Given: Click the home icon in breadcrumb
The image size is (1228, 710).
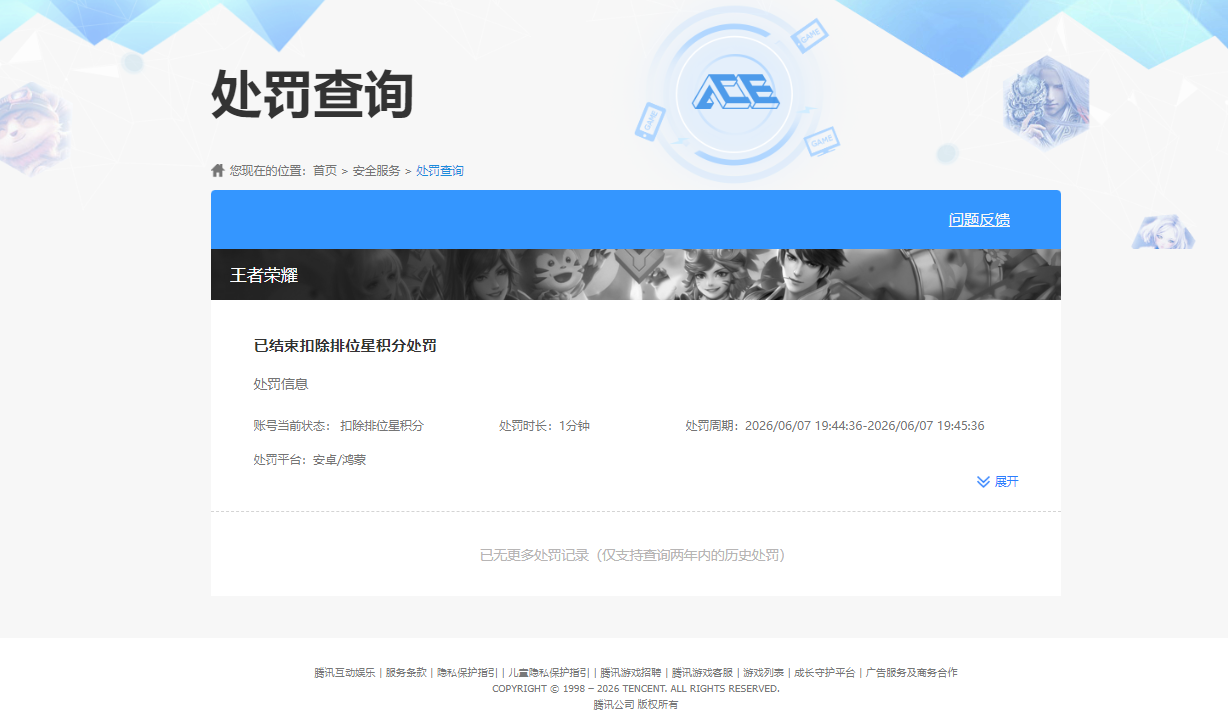Looking at the screenshot, I should pos(218,170).
